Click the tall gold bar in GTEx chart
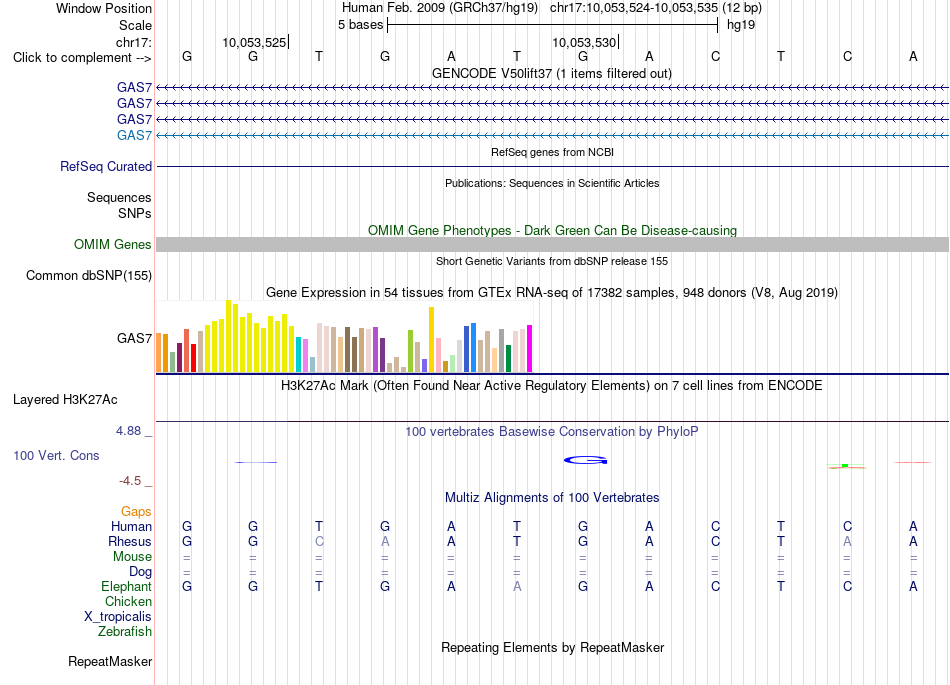 [431, 339]
